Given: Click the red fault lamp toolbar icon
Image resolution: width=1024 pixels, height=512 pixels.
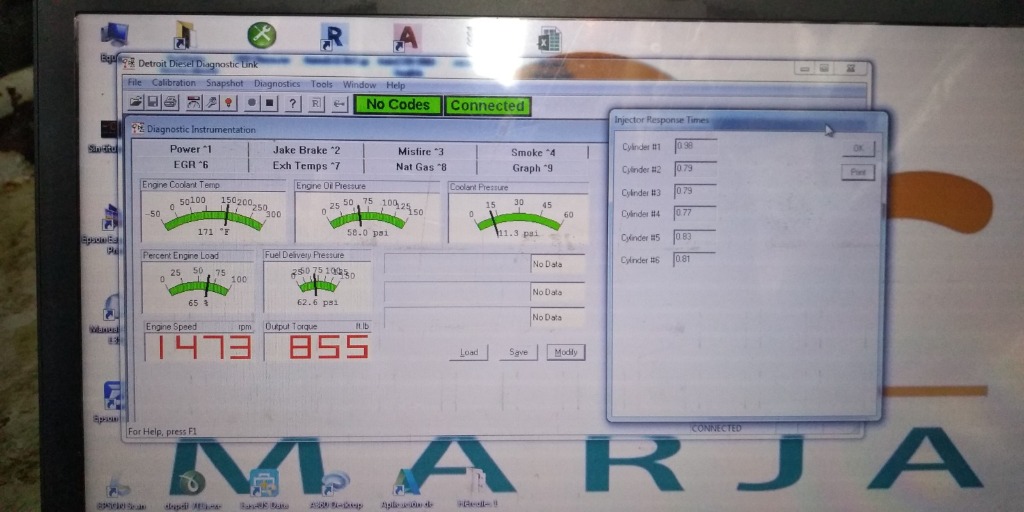Looking at the screenshot, I should [228, 103].
